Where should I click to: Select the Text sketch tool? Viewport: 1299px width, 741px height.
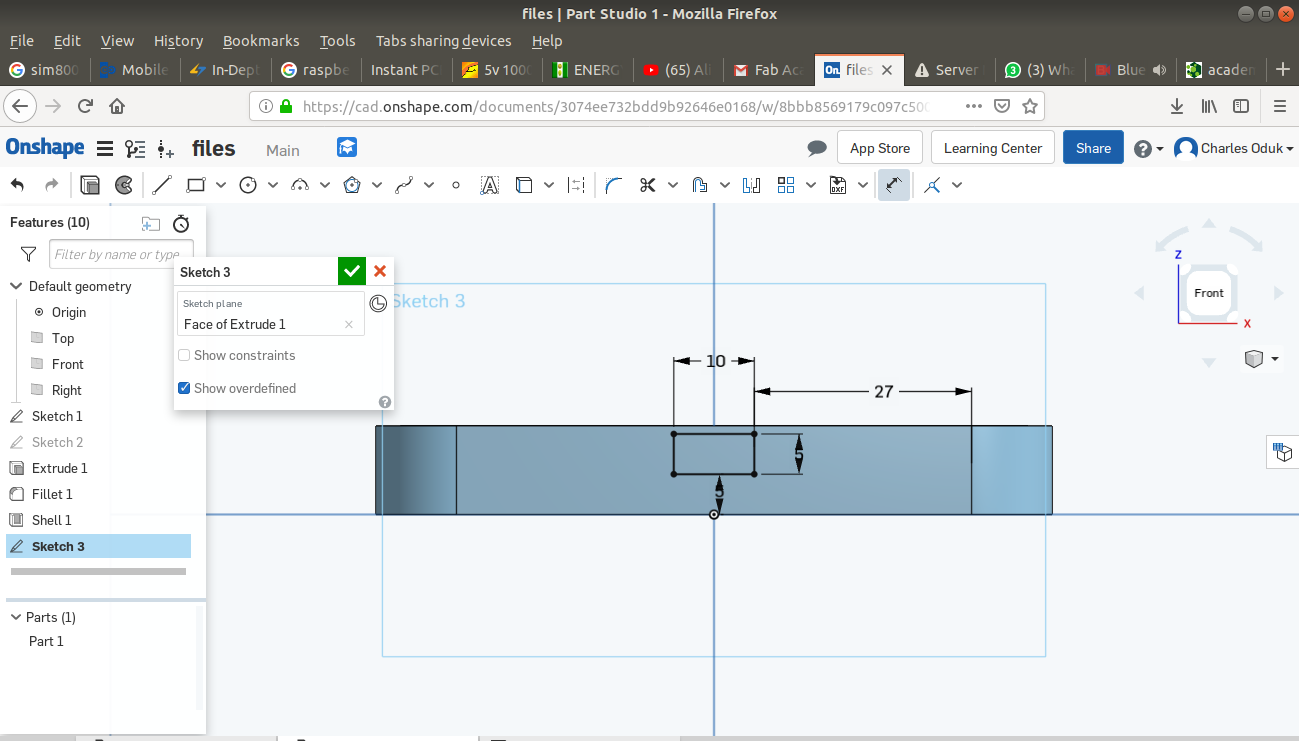pos(490,185)
